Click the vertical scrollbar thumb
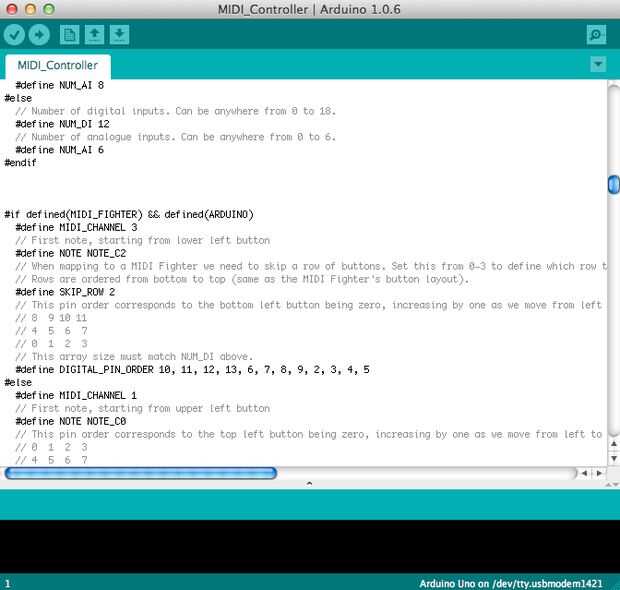Screen dimensions: 620x590 (x=613, y=185)
